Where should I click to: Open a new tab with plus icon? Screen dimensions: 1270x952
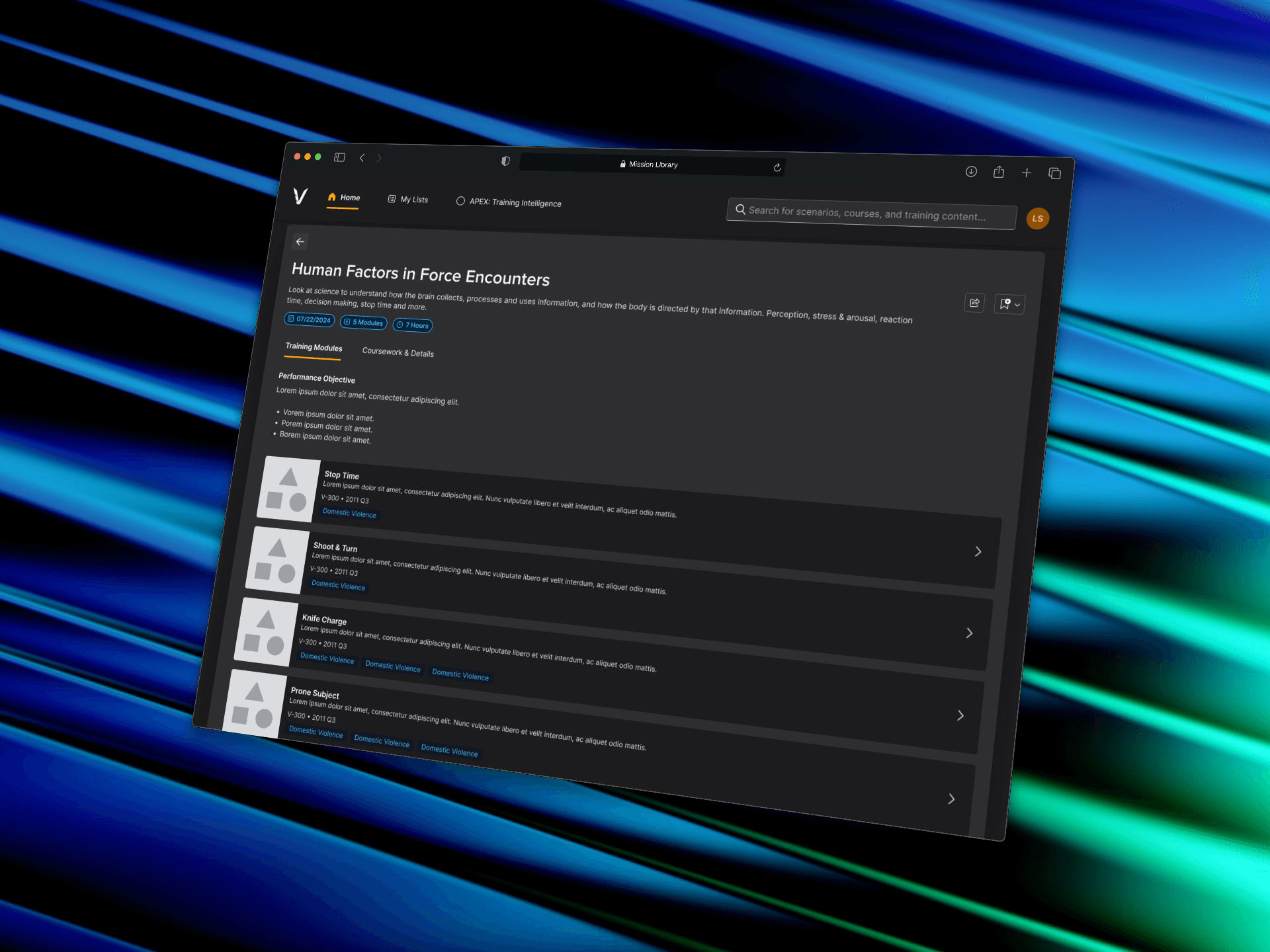[x=1027, y=173]
